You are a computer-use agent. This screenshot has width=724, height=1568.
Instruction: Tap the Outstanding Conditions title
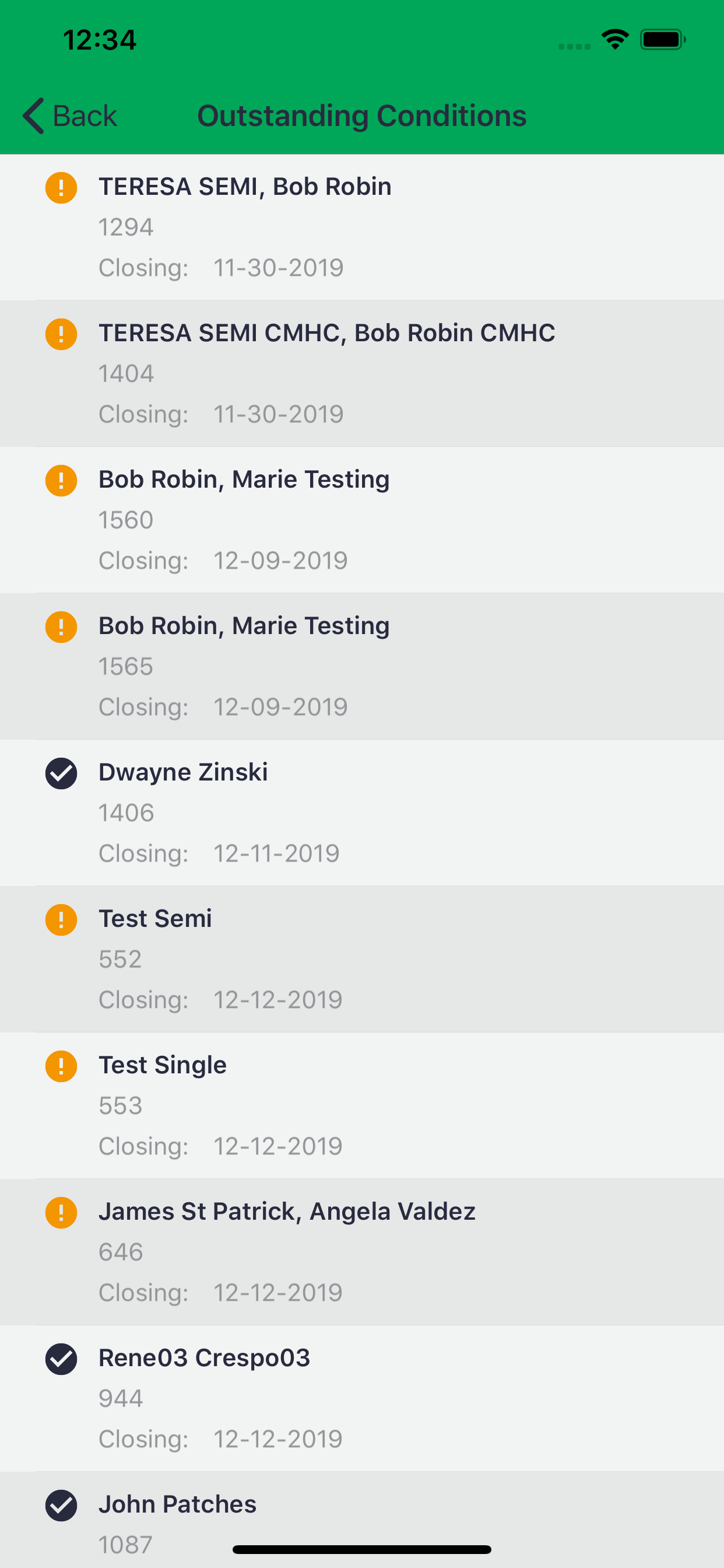click(x=362, y=116)
